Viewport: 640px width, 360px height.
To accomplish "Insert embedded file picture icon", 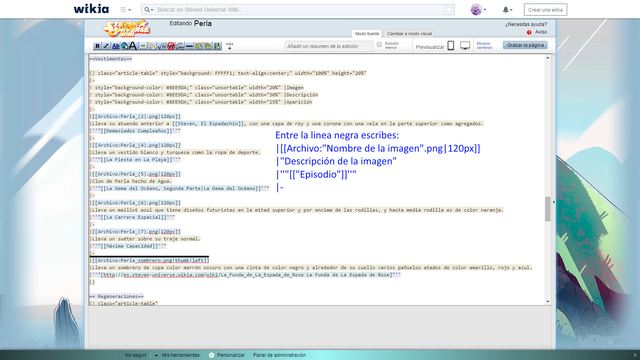I will pyautogui.click(x=143, y=46).
